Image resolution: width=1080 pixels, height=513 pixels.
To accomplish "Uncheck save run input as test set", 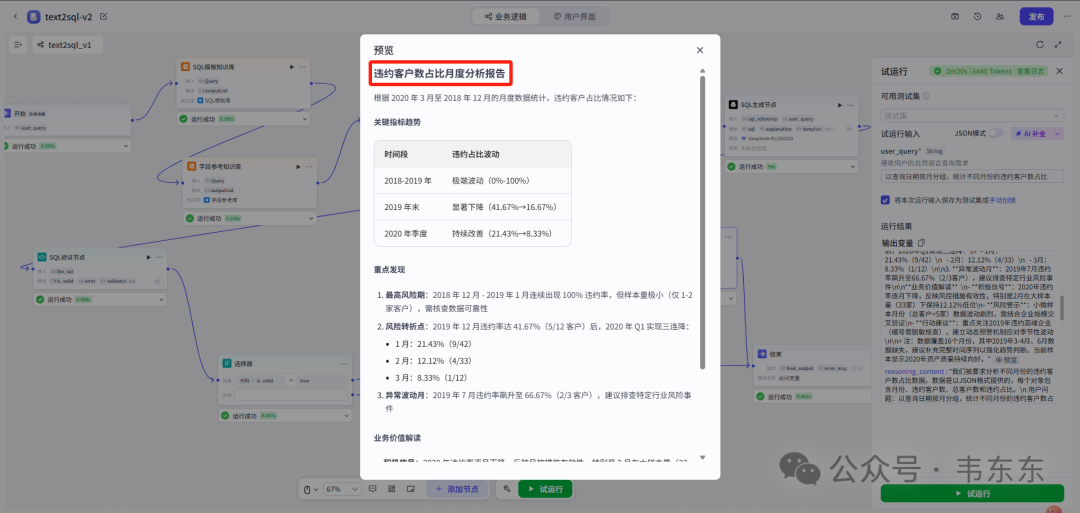I will click(885, 200).
